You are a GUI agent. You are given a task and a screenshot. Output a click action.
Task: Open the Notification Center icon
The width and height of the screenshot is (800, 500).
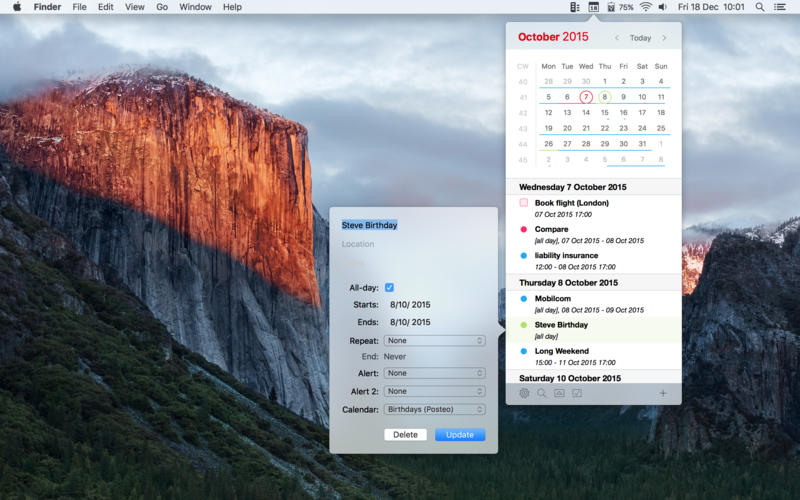click(780, 7)
